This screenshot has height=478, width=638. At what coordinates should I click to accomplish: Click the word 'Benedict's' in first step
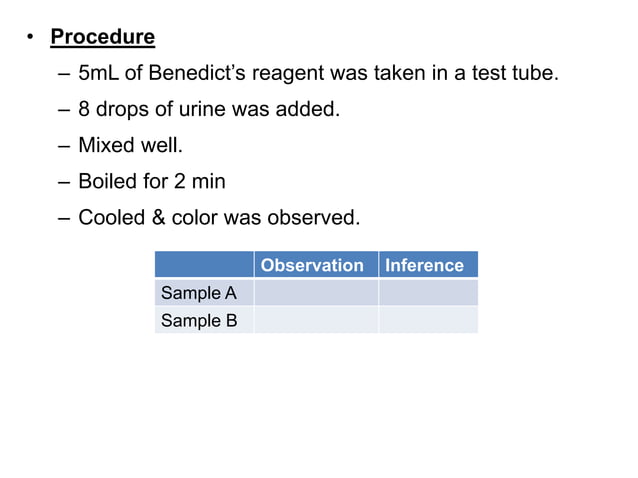click(x=197, y=73)
